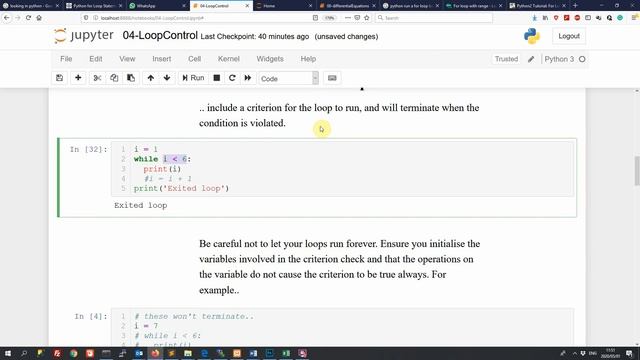
Task: Open the command palette keyboard icon
Action: [x=332, y=78]
